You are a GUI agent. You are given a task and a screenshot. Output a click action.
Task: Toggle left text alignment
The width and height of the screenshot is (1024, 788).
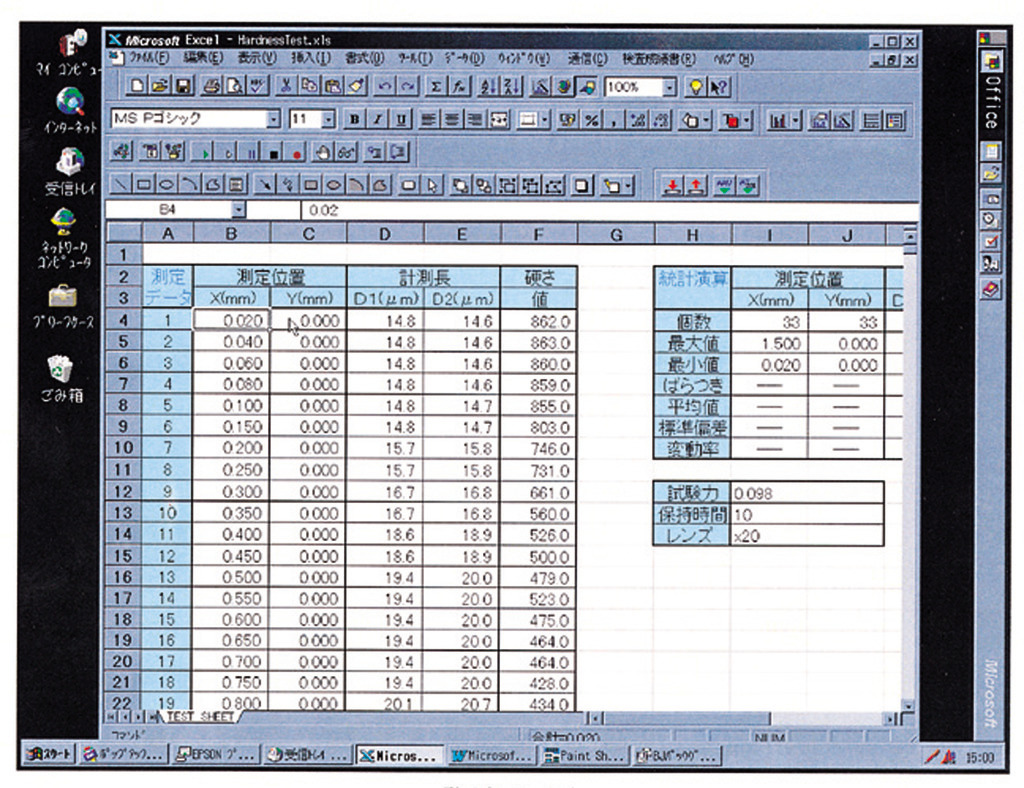[428, 119]
